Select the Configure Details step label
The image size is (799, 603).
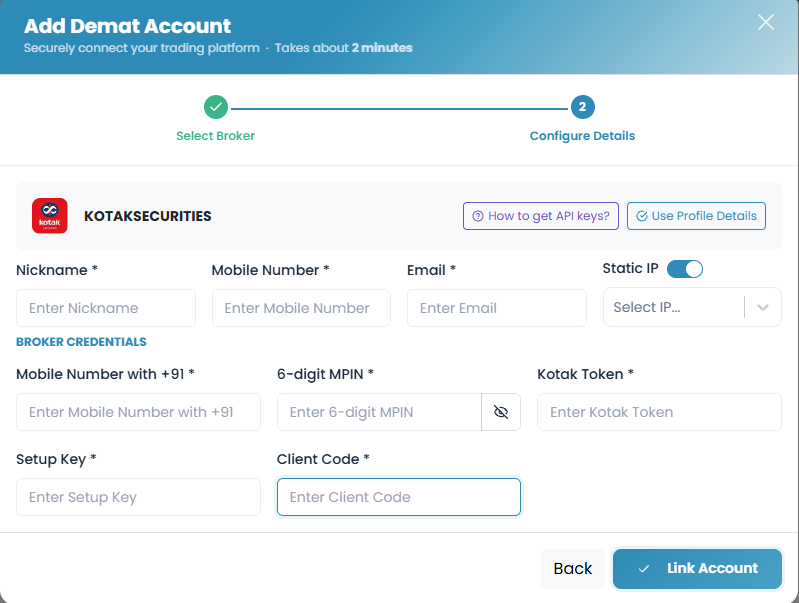[582, 136]
